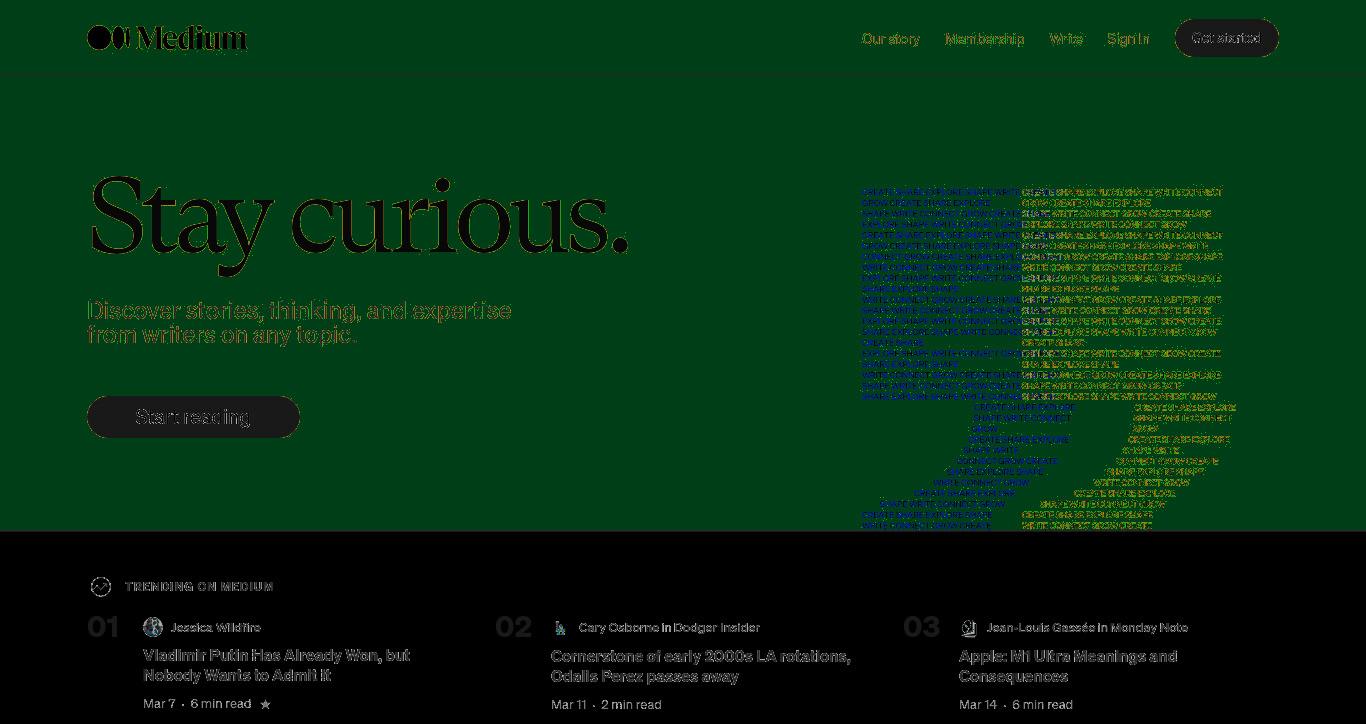Go to the Write page
1366x724 pixels.
coord(1066,39)
